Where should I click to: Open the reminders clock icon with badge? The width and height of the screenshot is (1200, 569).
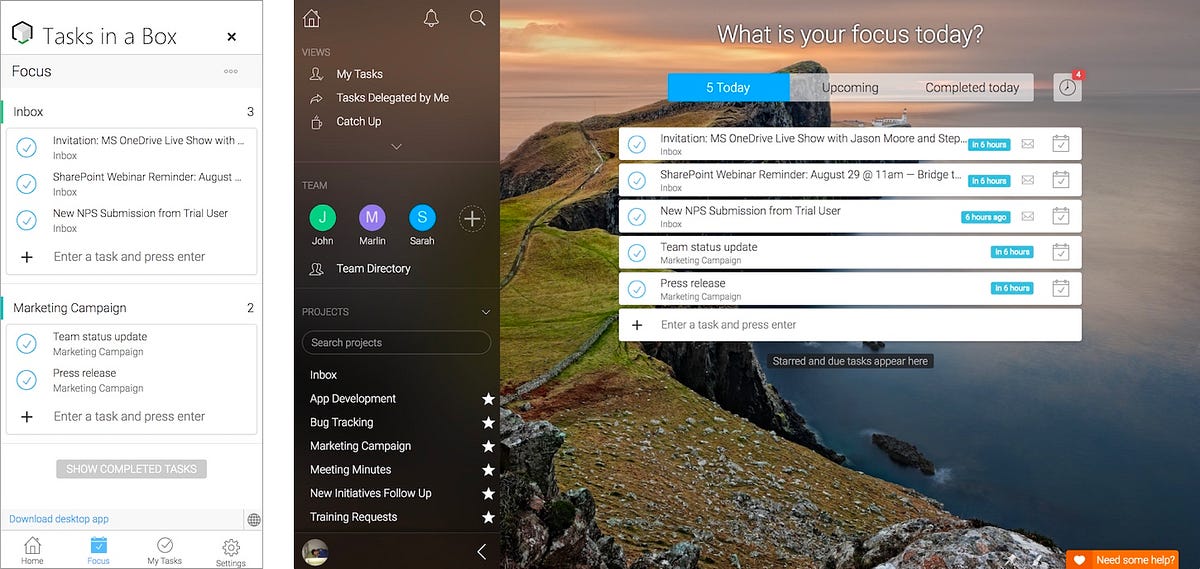point(1068,87)
